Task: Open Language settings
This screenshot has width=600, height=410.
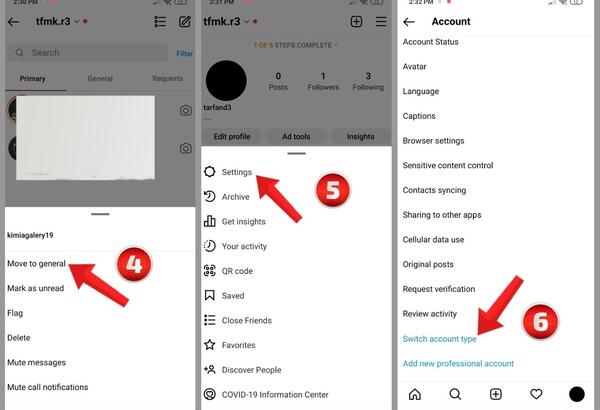Action: coord(421,91)
